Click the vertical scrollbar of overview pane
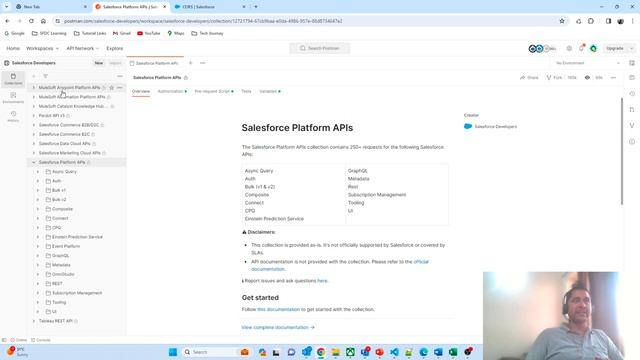 (x=622, y=151)
